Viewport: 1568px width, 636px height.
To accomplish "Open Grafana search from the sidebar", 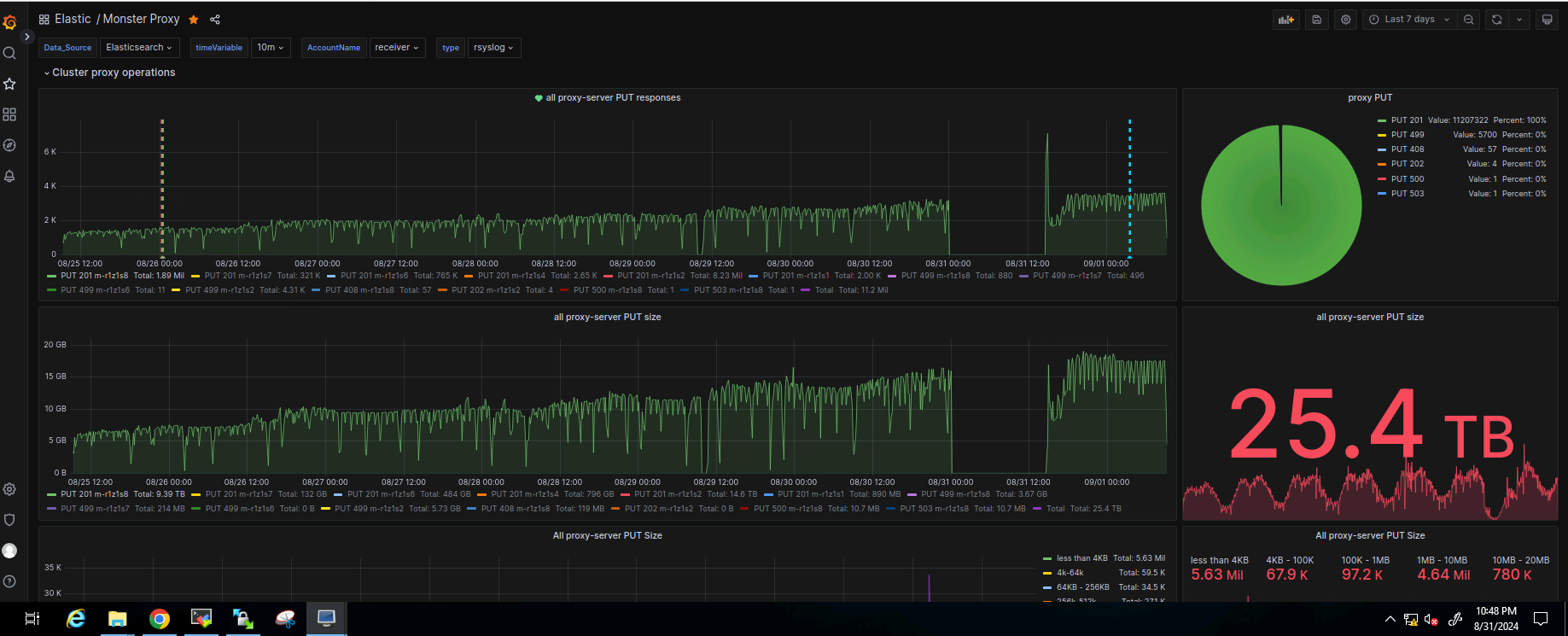I will click(9, 53).
